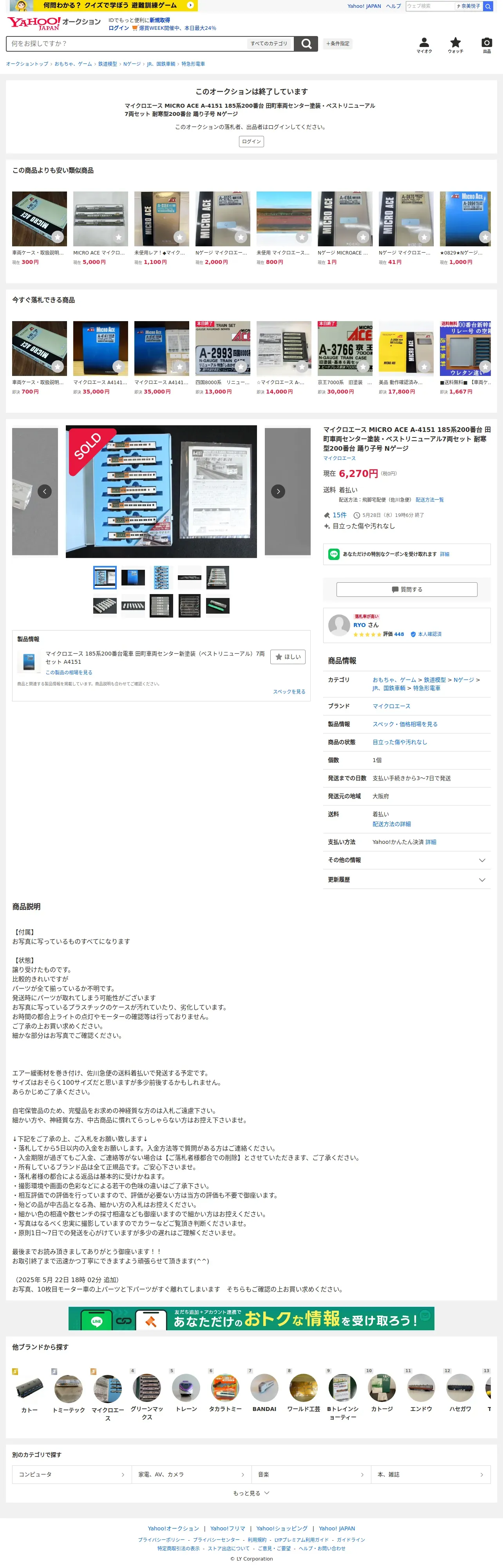This screenshot has width=503, height=1568.
Task: Click the blue web search icon
Action: click(488, 6)
